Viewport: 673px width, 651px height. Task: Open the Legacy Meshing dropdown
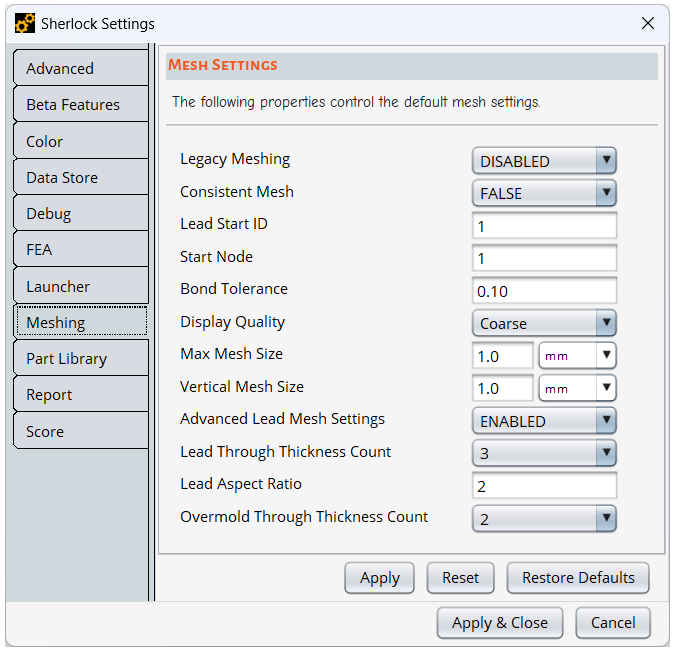[544, 161]
